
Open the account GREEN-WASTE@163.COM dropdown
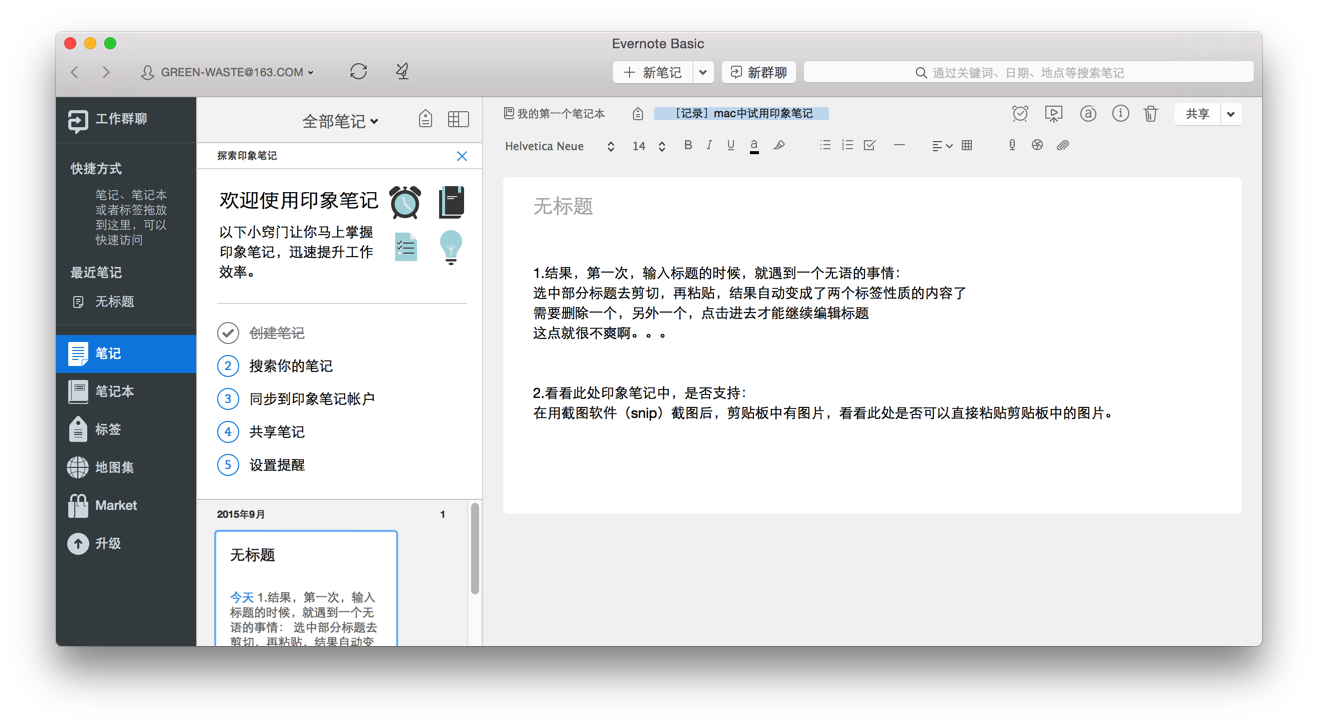pos(227,72)
